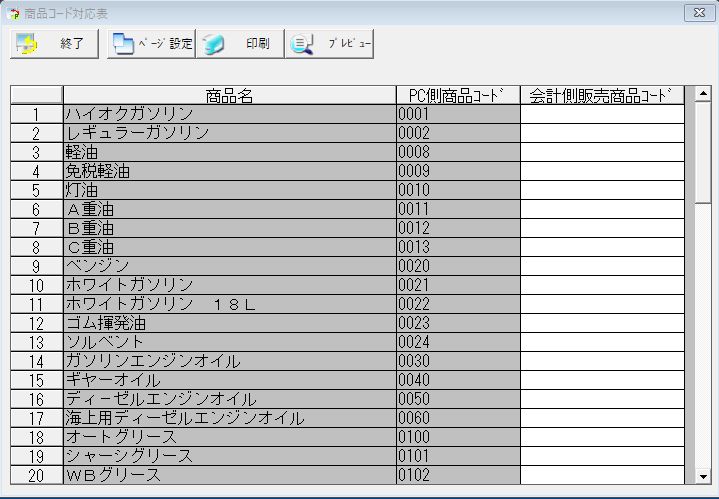The height and width of the screenshot is (499, 719).
Task: Select the ギヤーオイル product name cell
Action: (x=229, y=380)
